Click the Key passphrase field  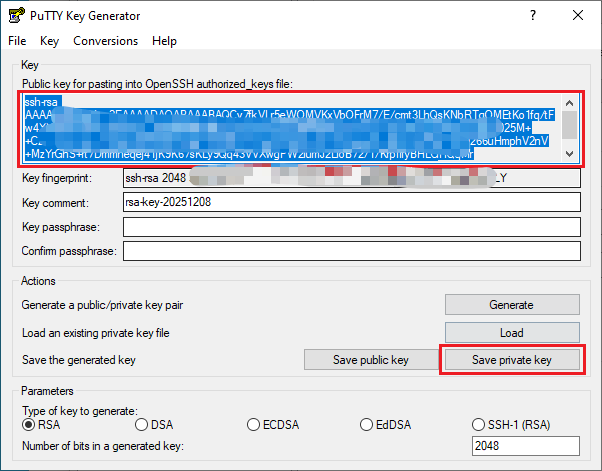click(x=352, y=227)
